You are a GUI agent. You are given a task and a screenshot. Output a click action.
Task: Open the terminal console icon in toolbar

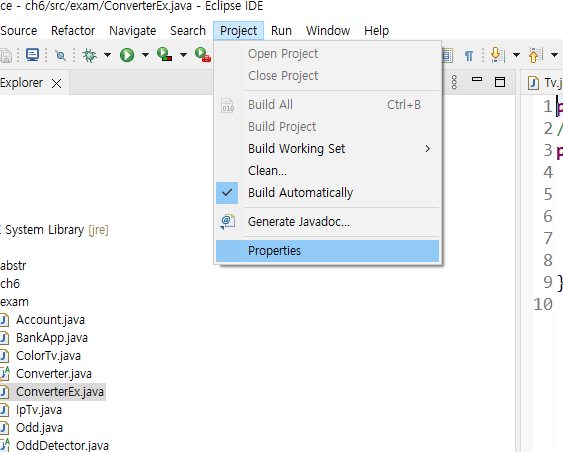[32, 55]
